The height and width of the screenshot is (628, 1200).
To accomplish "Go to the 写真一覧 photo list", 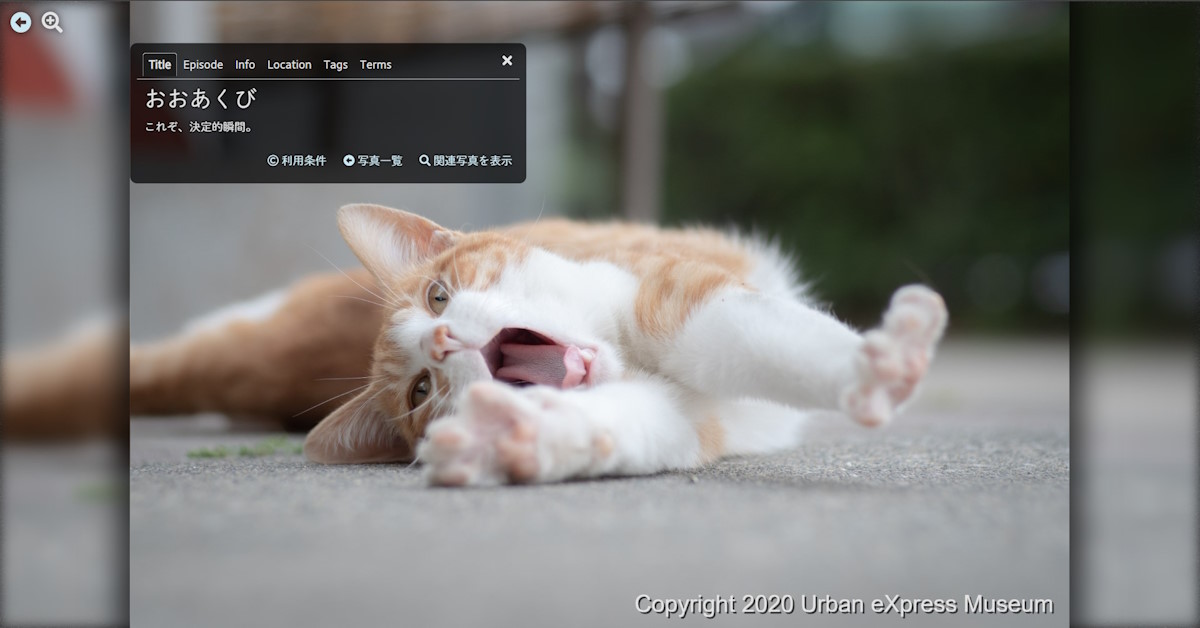I will coord(379,161).
